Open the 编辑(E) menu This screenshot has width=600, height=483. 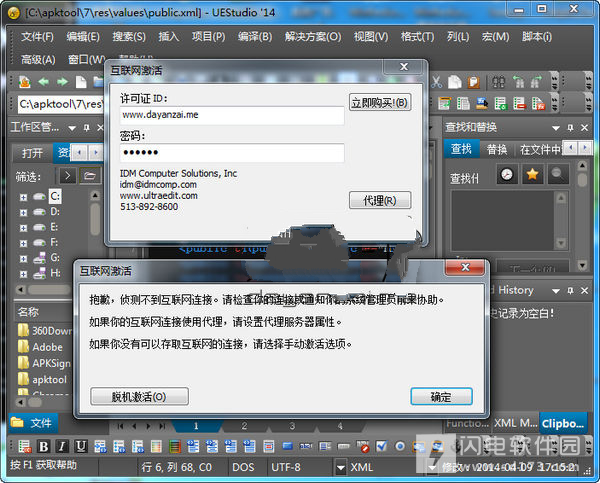[83, 37]
